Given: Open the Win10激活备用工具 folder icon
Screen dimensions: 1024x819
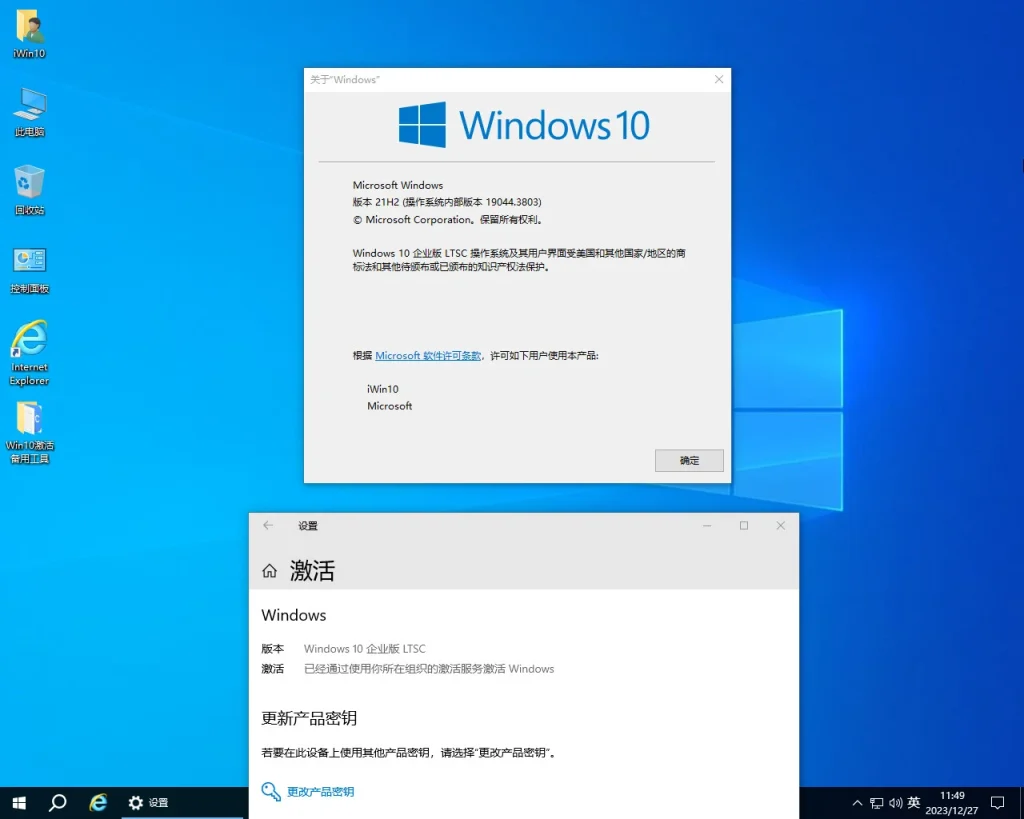Looking at the screenshot, I should [x=29, y=432].
